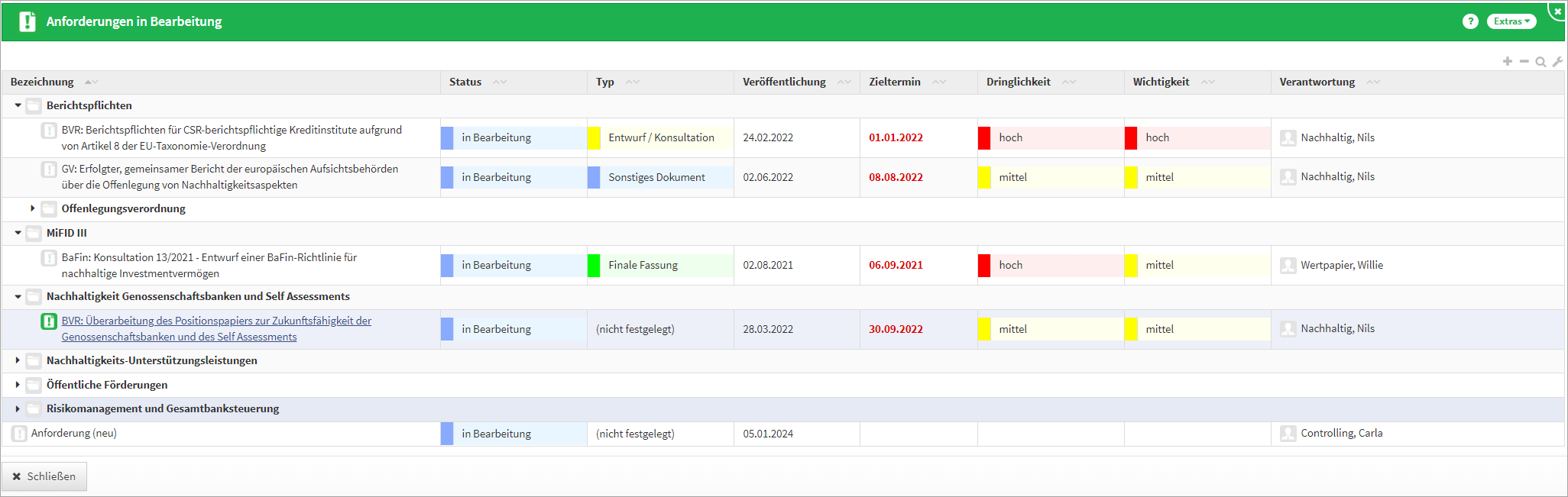Expand the Öffentliche Förderungen folder
Screen dimensions: 1568x497
coord(18,385)
